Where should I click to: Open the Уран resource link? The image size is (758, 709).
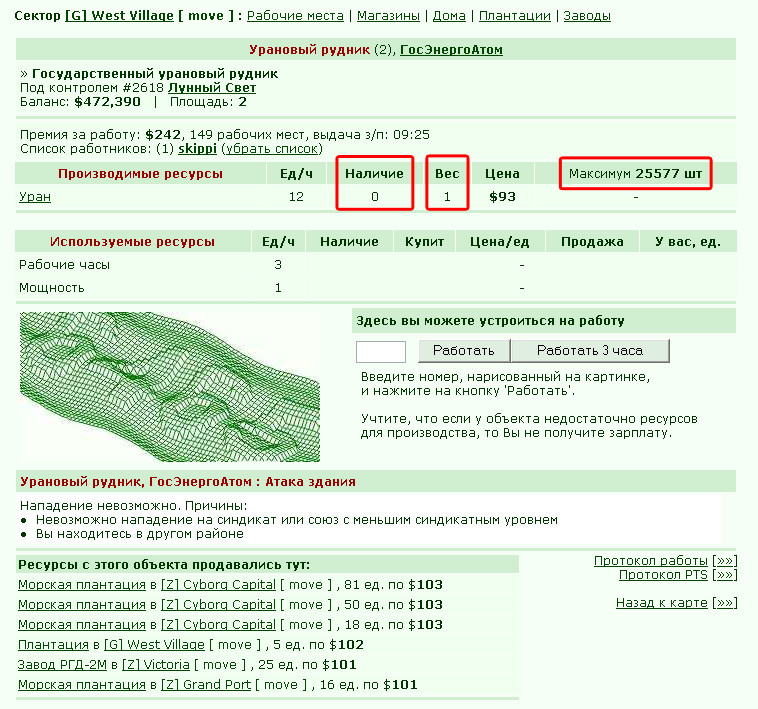point(35,197)
